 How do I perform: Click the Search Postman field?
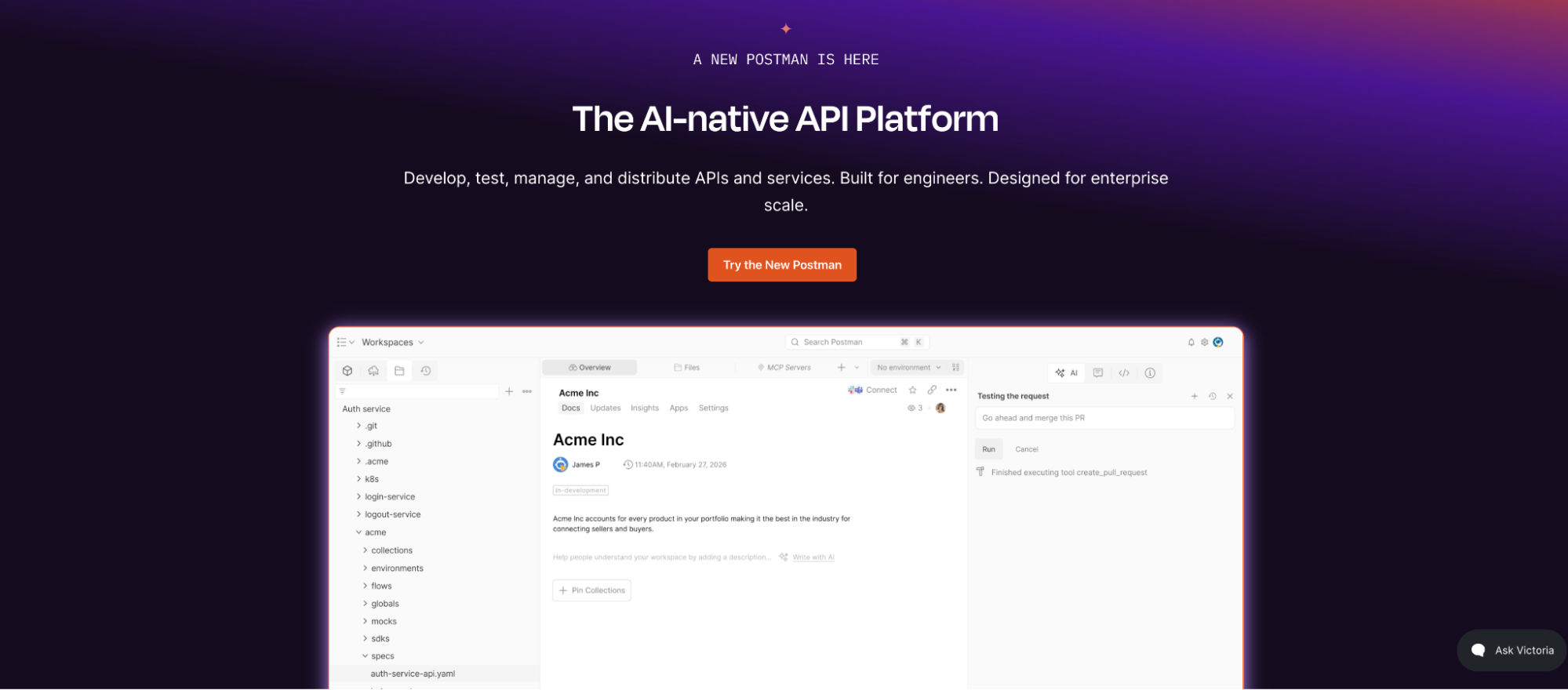[857, 342]
